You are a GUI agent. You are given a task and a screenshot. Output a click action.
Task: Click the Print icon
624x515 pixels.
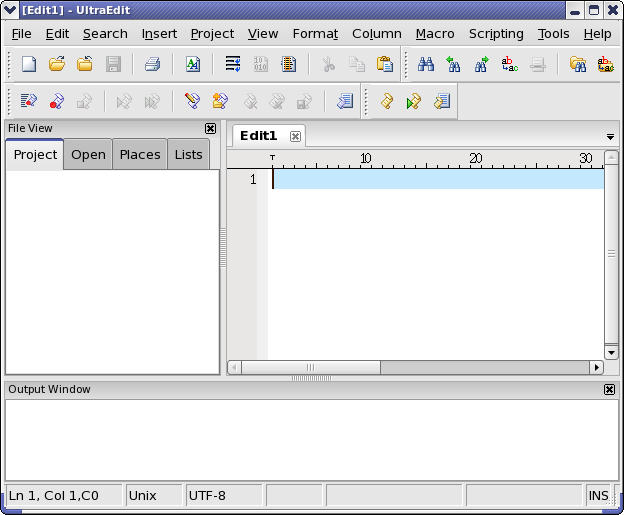pyautogui.click(x=153, y=64)
